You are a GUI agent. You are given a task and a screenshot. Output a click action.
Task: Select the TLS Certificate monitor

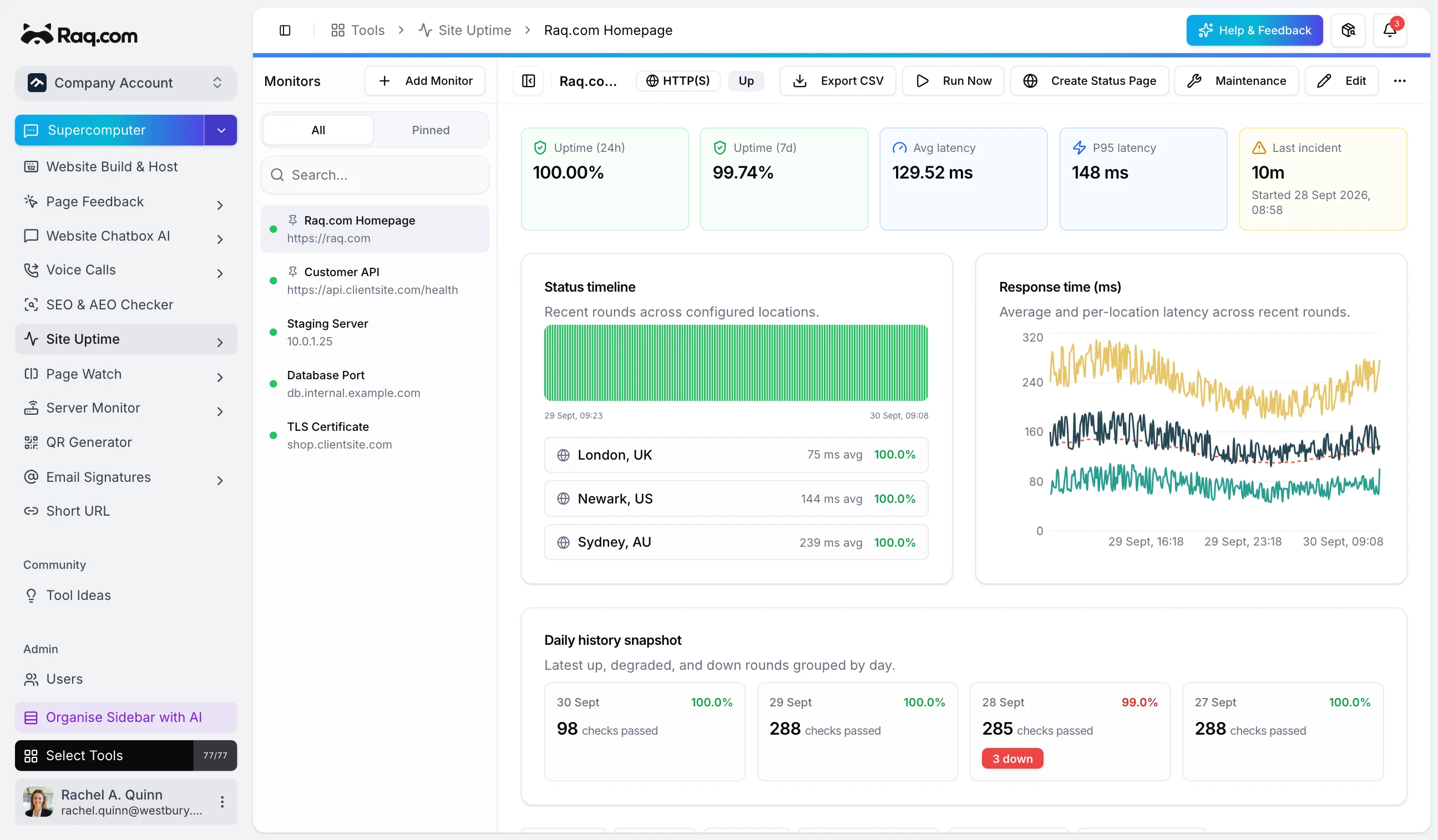375,435
